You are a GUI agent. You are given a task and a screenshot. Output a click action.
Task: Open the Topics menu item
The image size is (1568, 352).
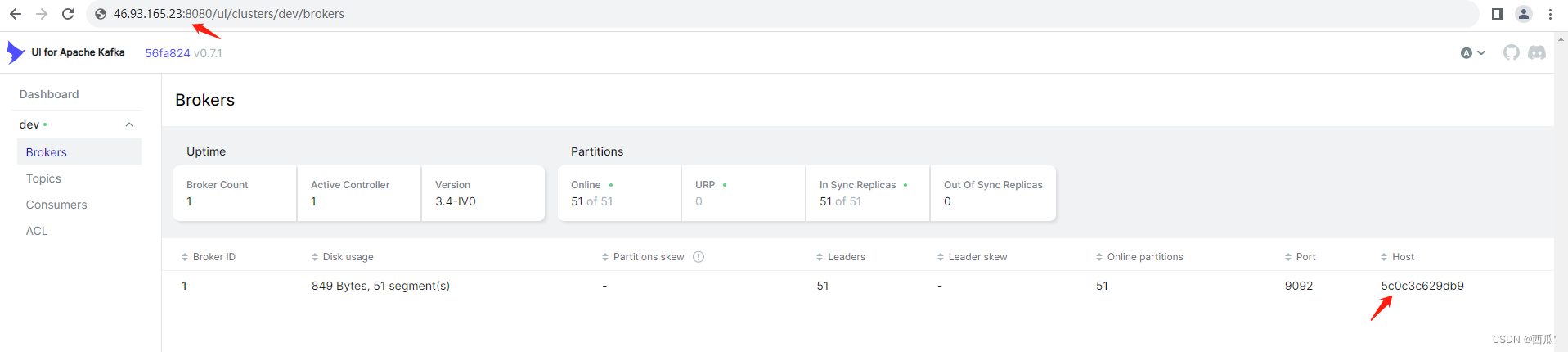43,178
